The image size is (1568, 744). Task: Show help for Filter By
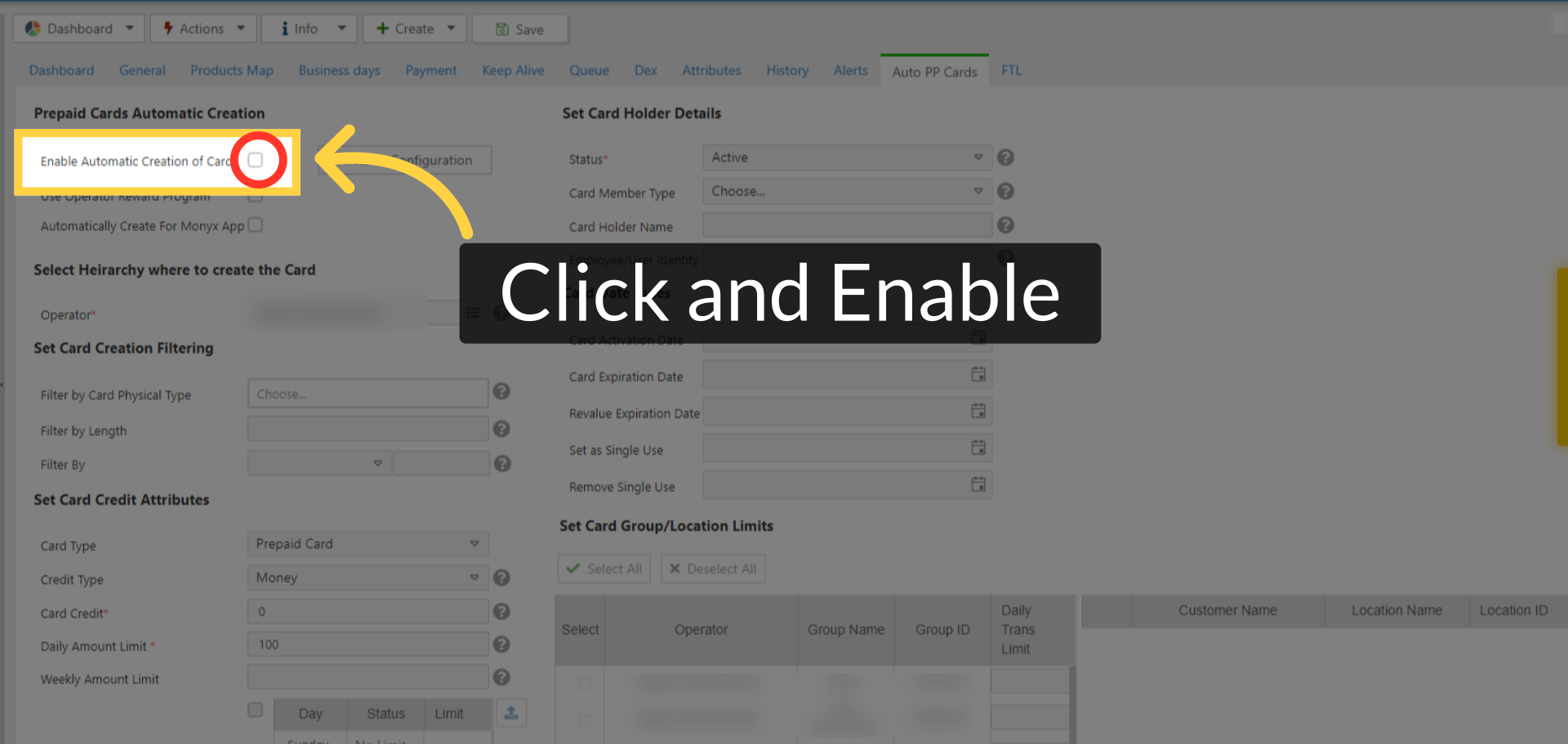click(503, 464)
